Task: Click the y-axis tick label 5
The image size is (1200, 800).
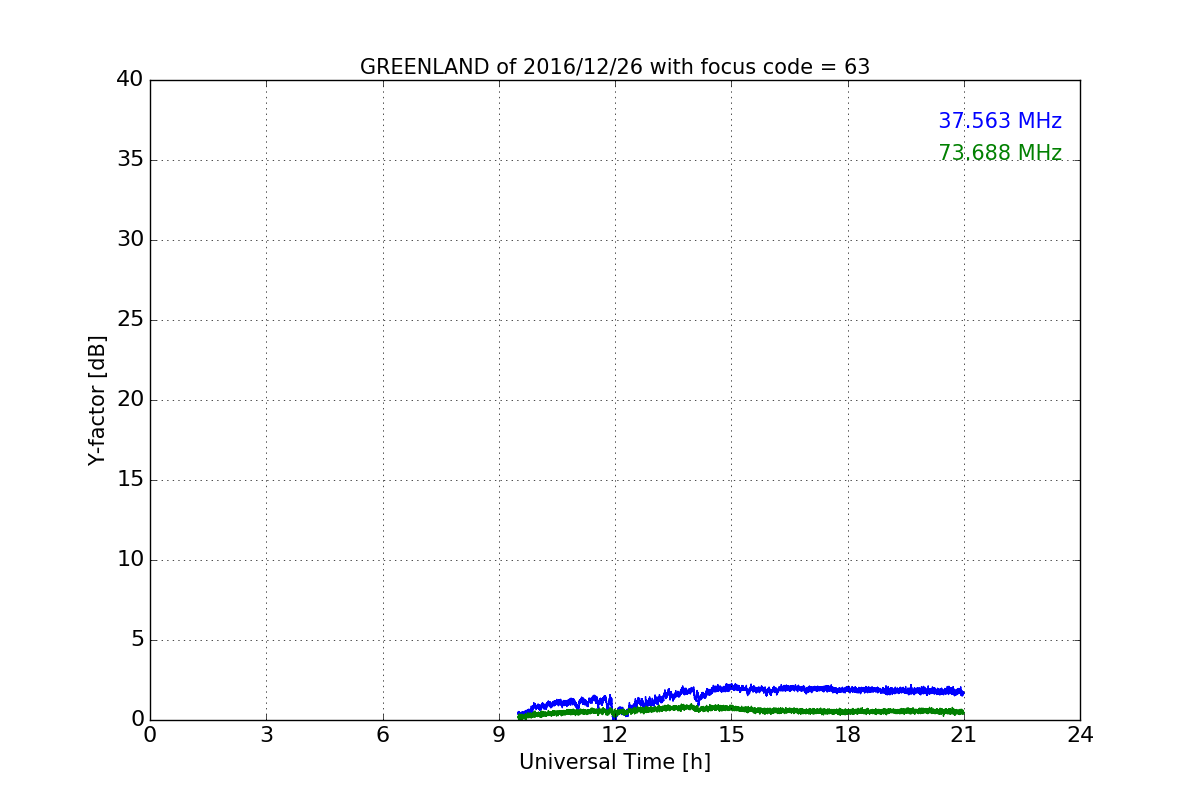Action: point(137,640)
